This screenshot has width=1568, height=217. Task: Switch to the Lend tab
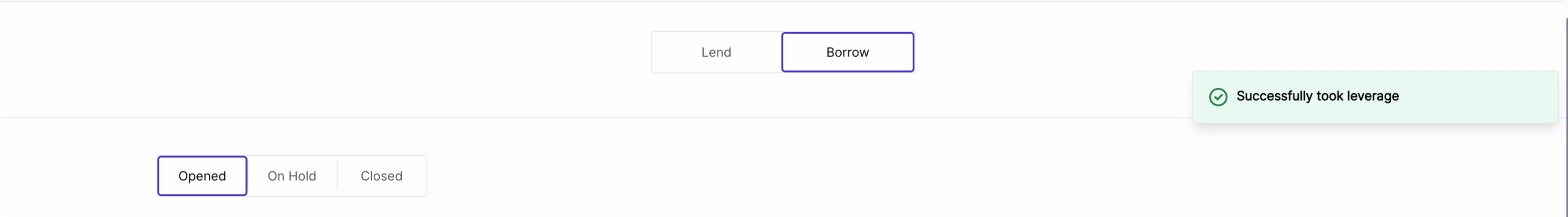tap(716, 52)
